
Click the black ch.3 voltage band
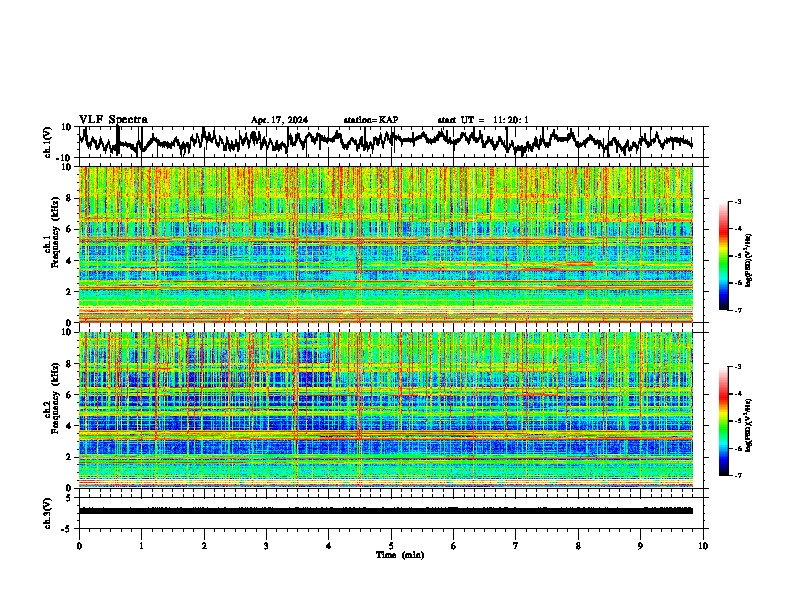click(386, 511)
